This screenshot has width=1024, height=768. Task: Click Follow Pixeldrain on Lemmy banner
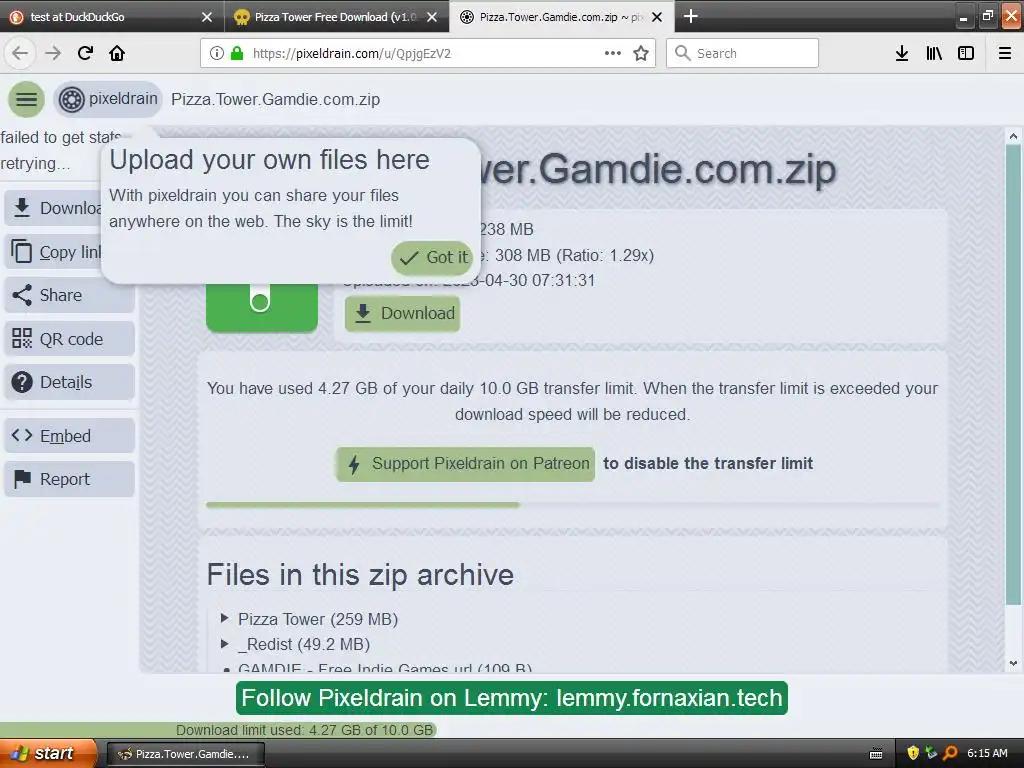[512, 698]
